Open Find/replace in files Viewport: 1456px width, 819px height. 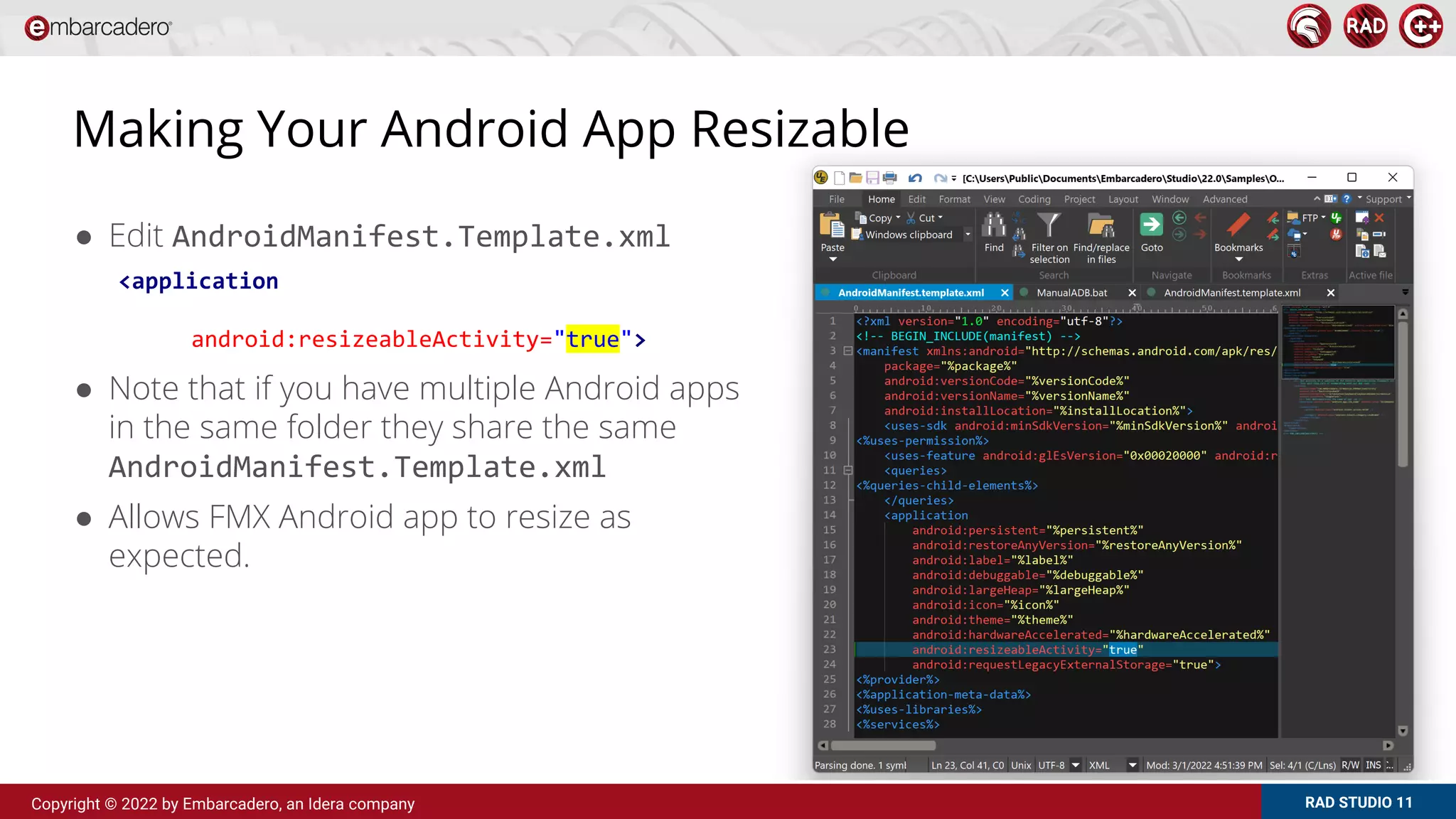coord(1101,226)
